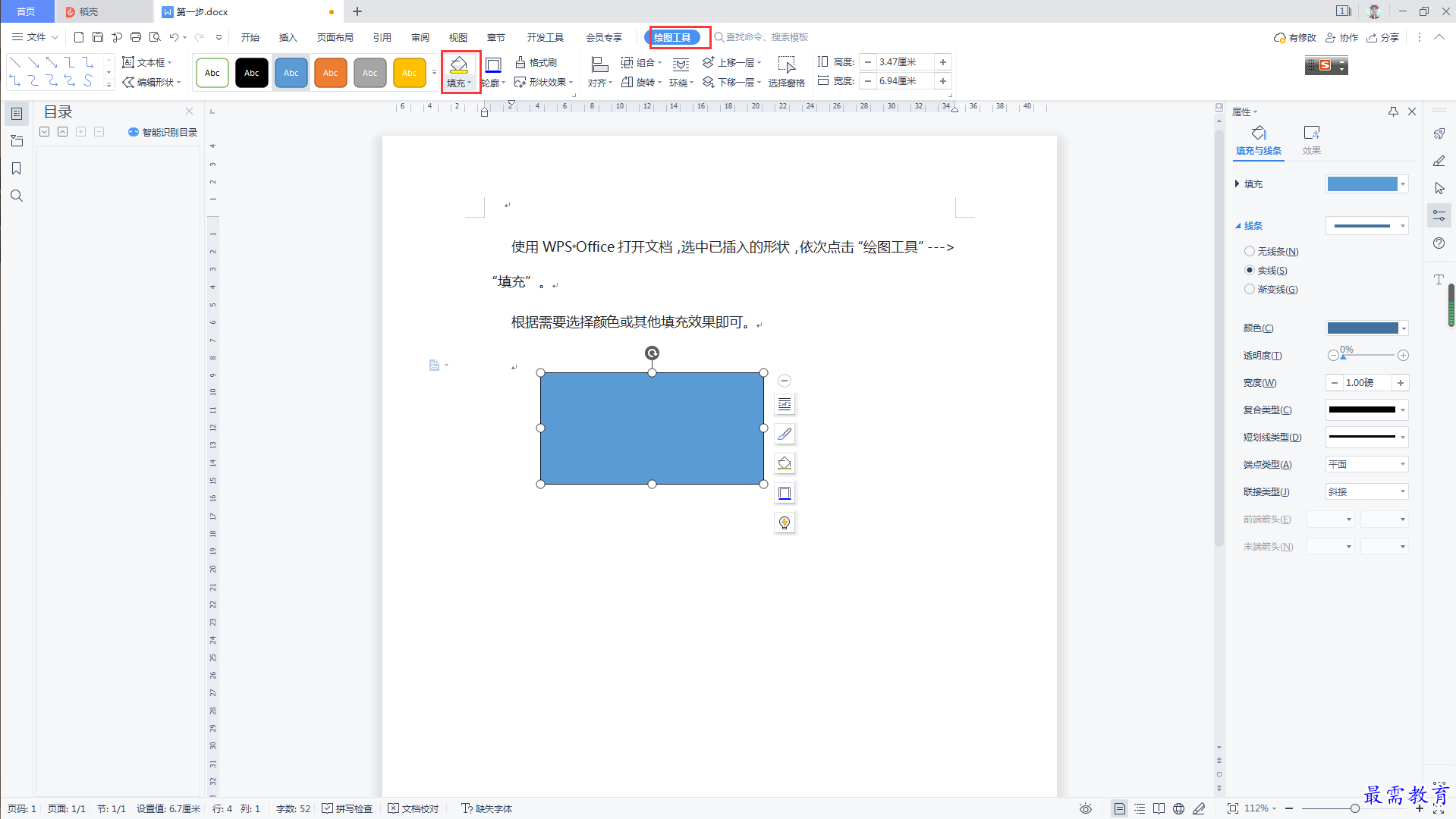Toggle 文档校对 document proofing in status bar

414,808
